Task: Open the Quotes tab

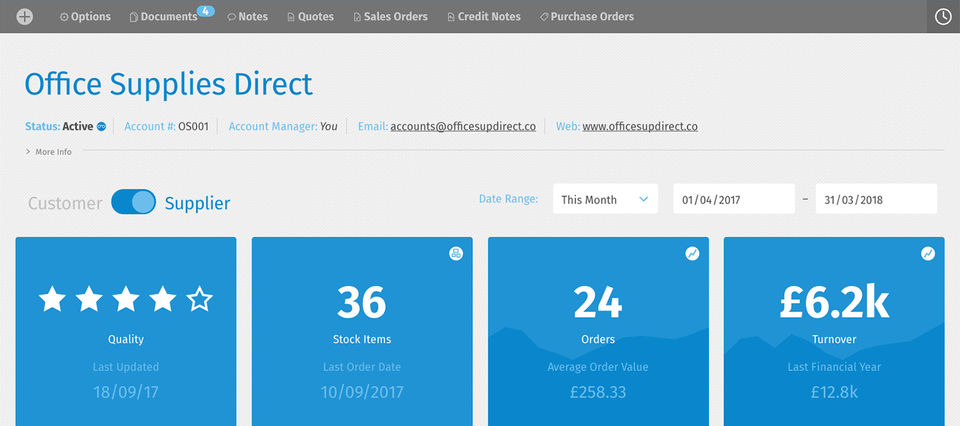Action: [x=310, y=17]
